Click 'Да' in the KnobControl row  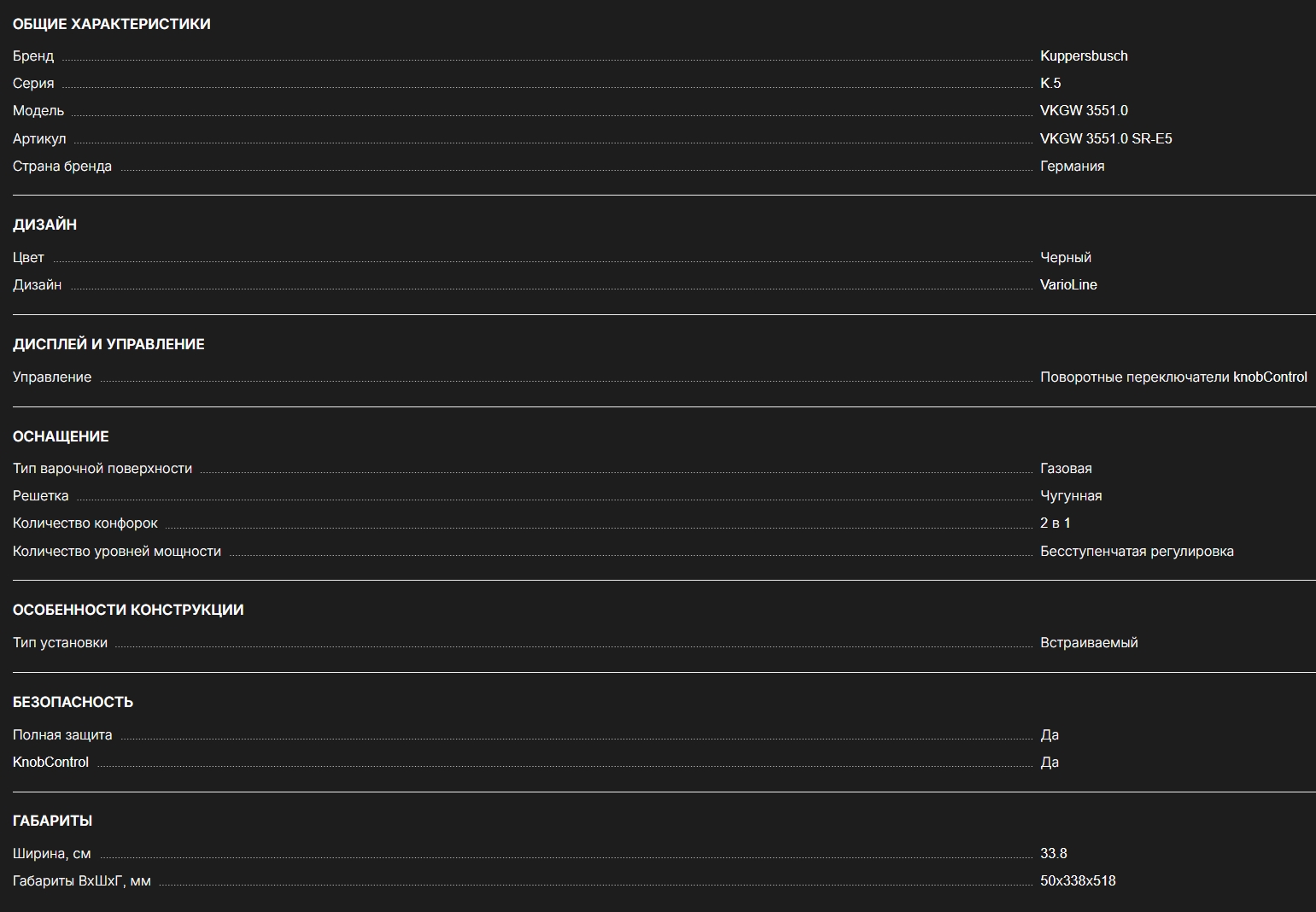click(x=1050, y=763)
